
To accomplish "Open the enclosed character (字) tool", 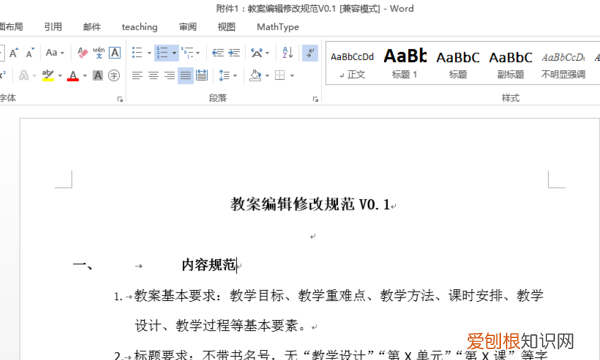I will coord(114,75).
